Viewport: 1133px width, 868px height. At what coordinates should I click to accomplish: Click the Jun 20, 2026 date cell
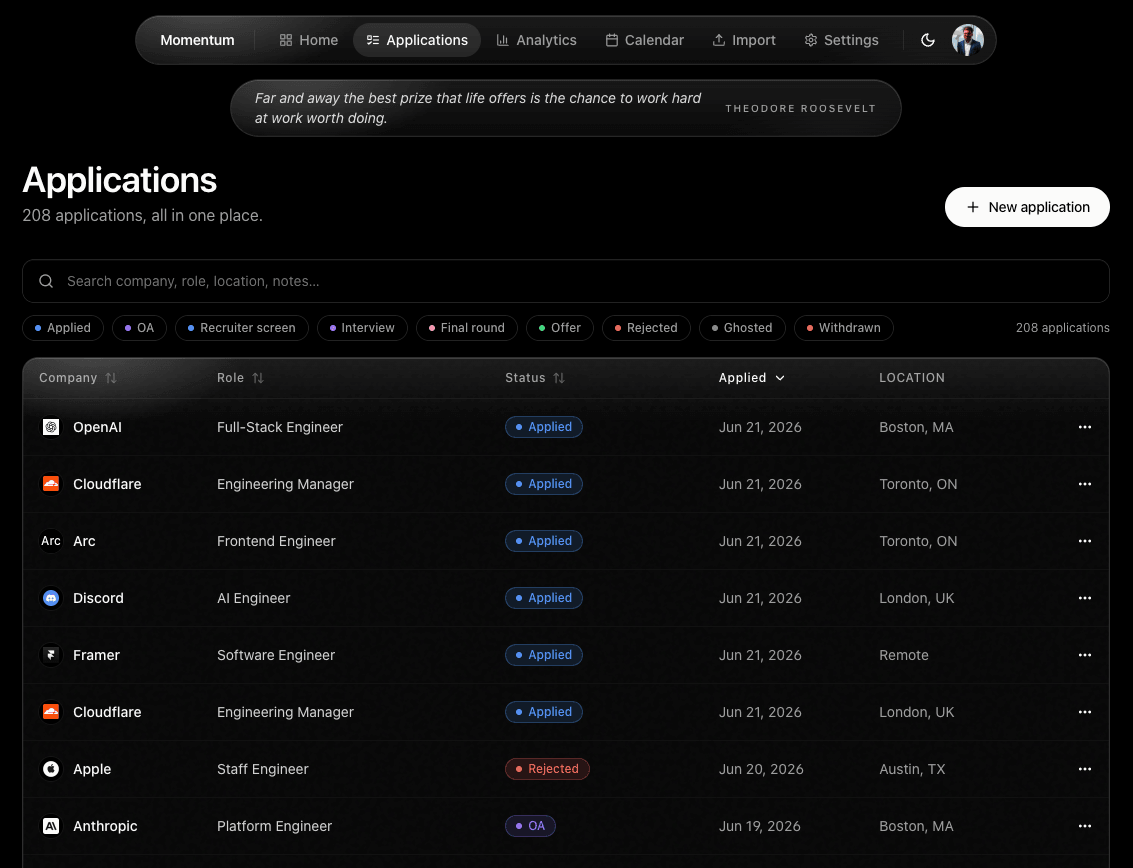761,769
